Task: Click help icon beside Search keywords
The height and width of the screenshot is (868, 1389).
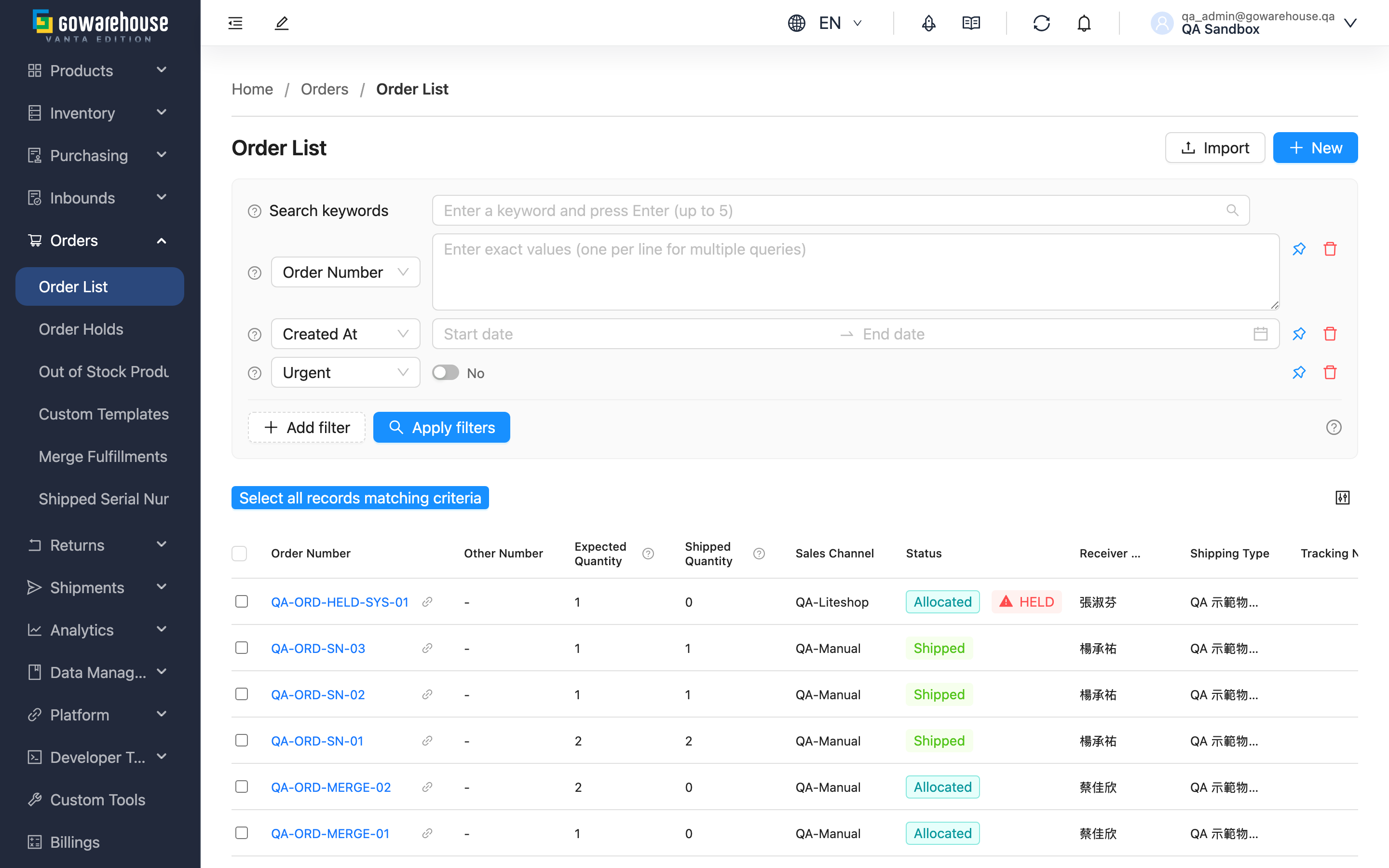Action: click(254, 211)
